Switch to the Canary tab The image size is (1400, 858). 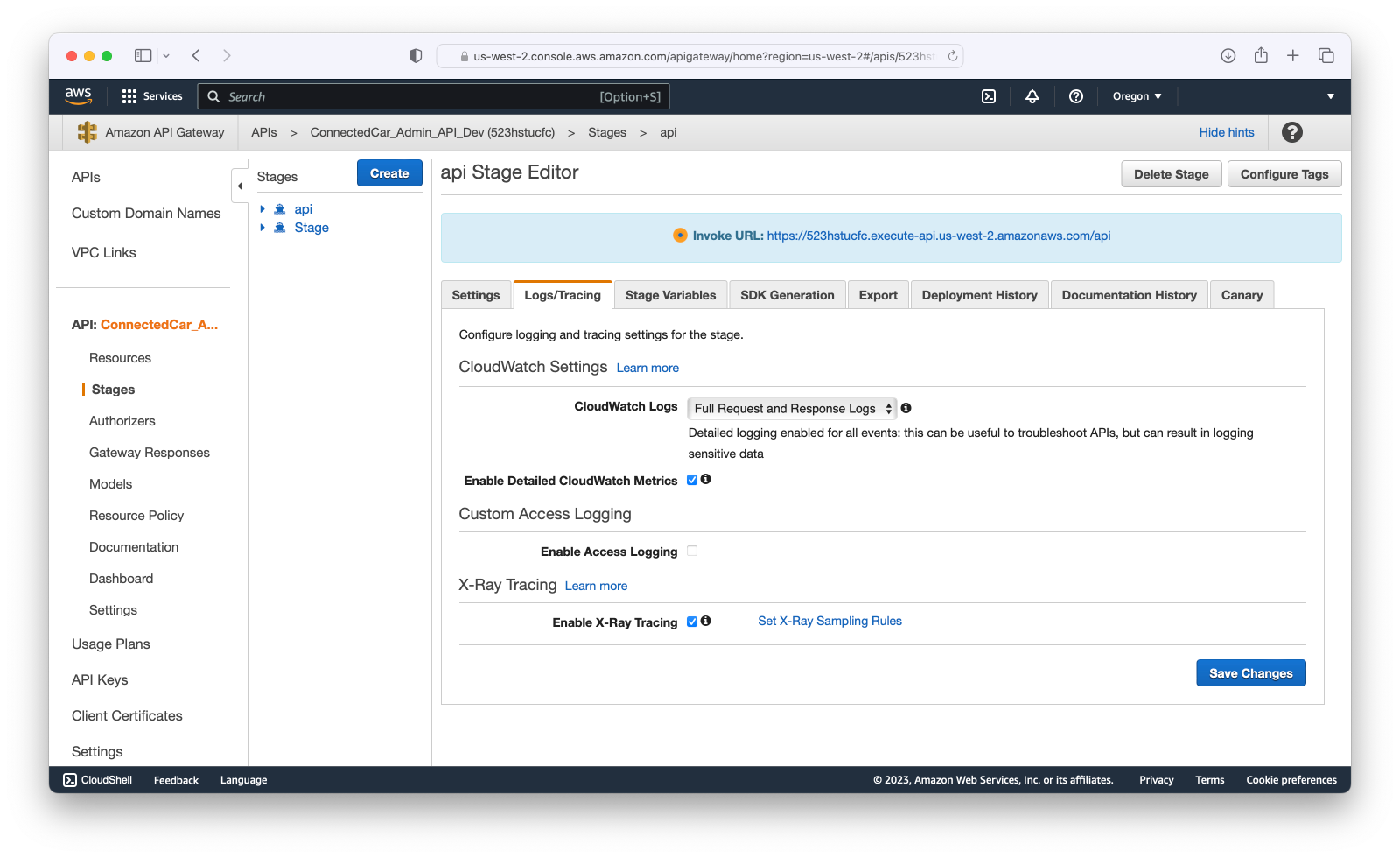[1242, 295]
